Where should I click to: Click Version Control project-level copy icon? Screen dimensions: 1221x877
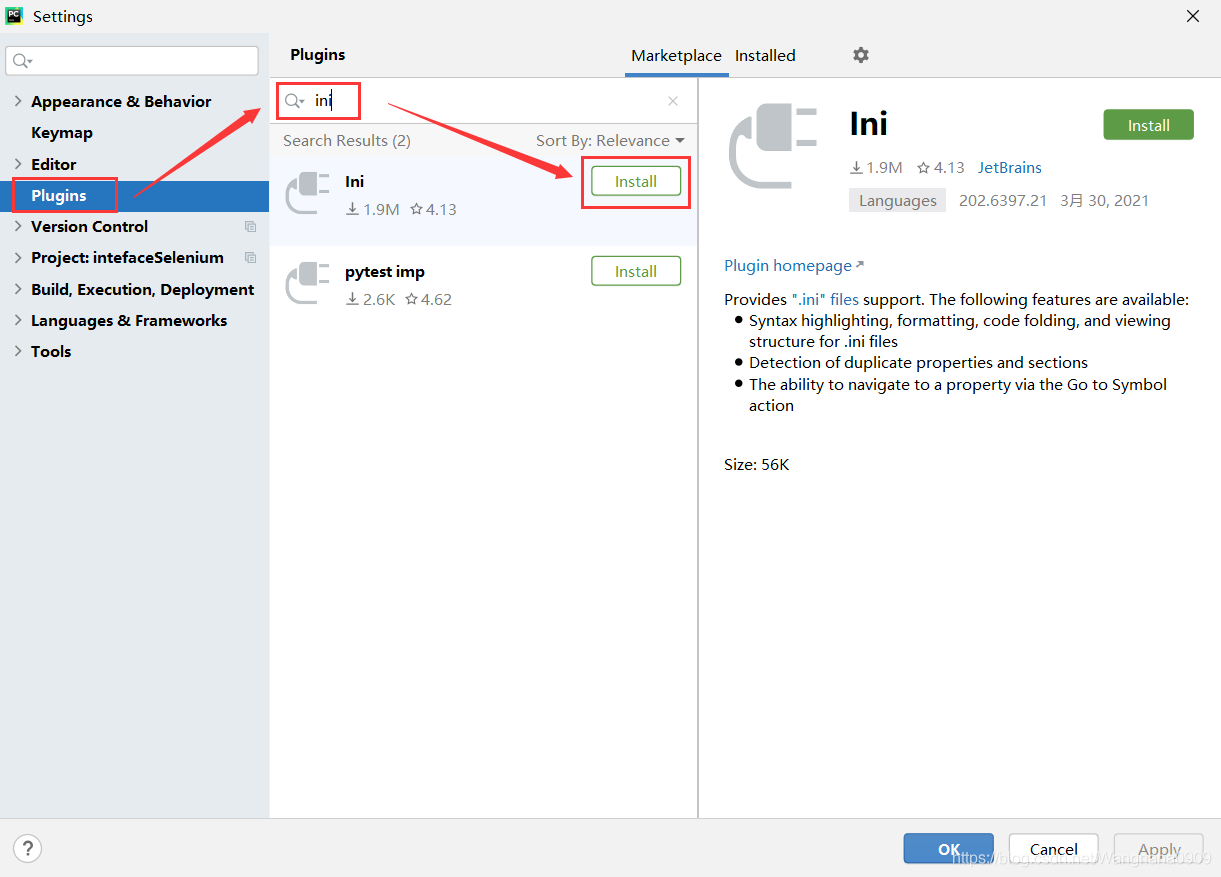[250, 227]
